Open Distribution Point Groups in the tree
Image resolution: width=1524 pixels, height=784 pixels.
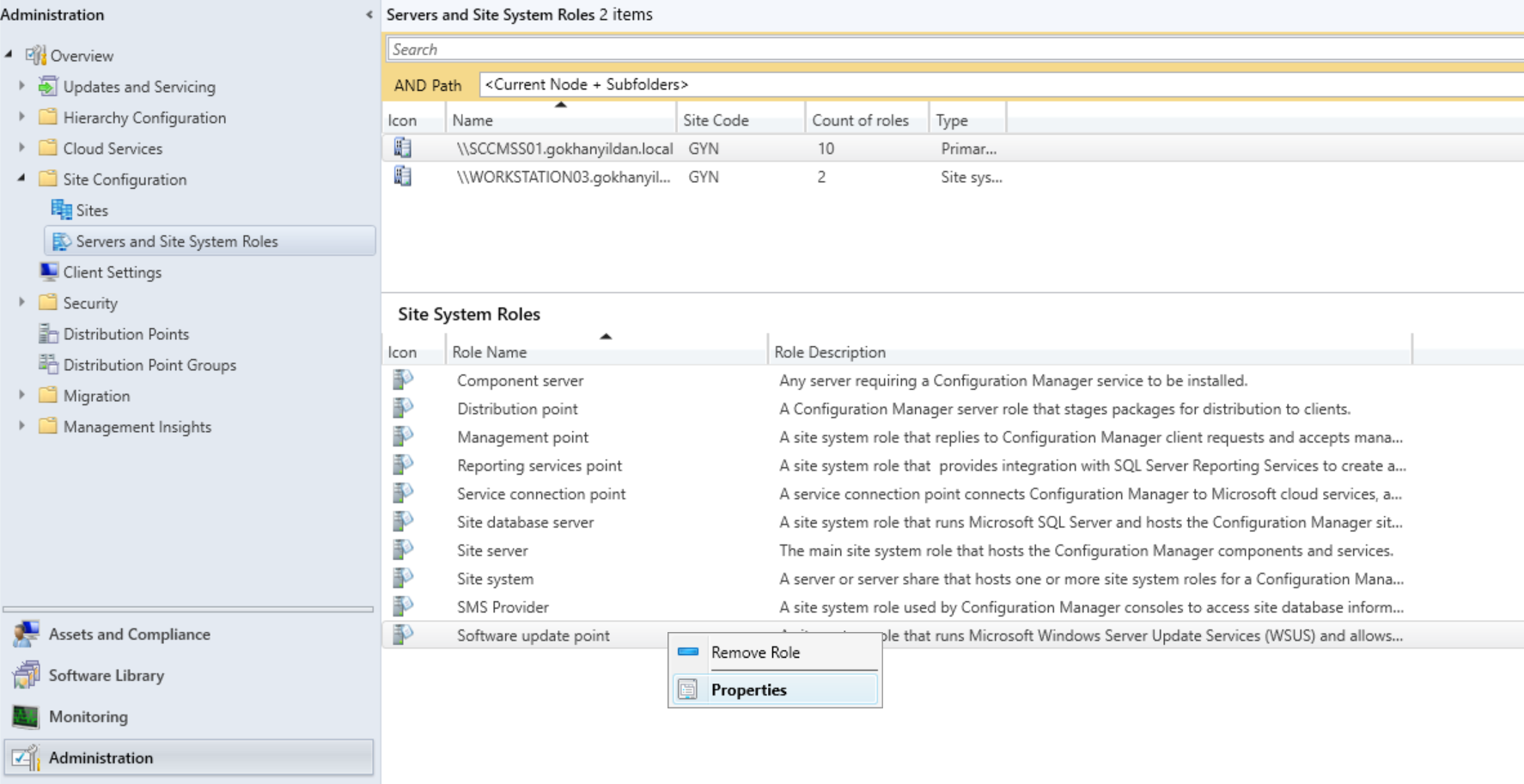coord(149,365)
